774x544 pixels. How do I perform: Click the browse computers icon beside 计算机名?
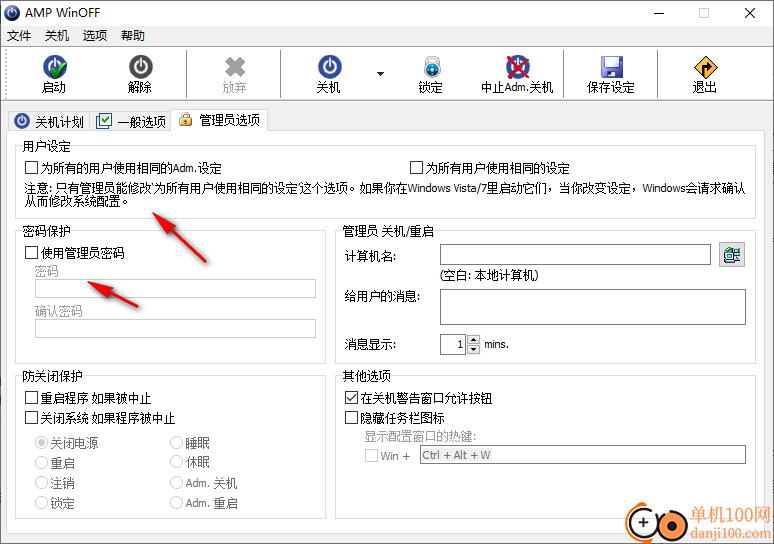coord(732,255)
